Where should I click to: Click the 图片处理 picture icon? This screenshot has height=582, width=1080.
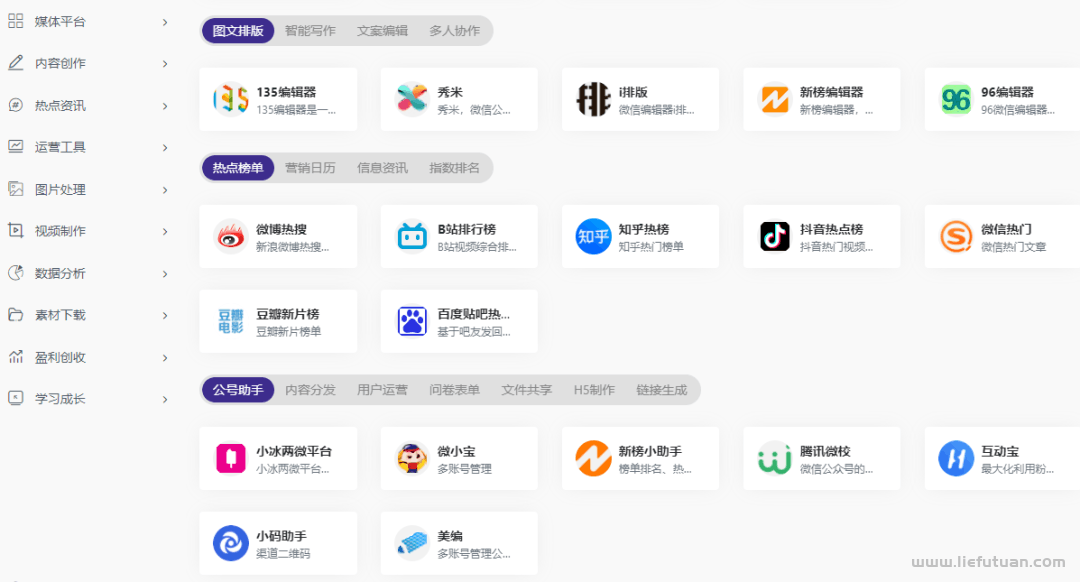pyautogui.click(x=15, y=189)
